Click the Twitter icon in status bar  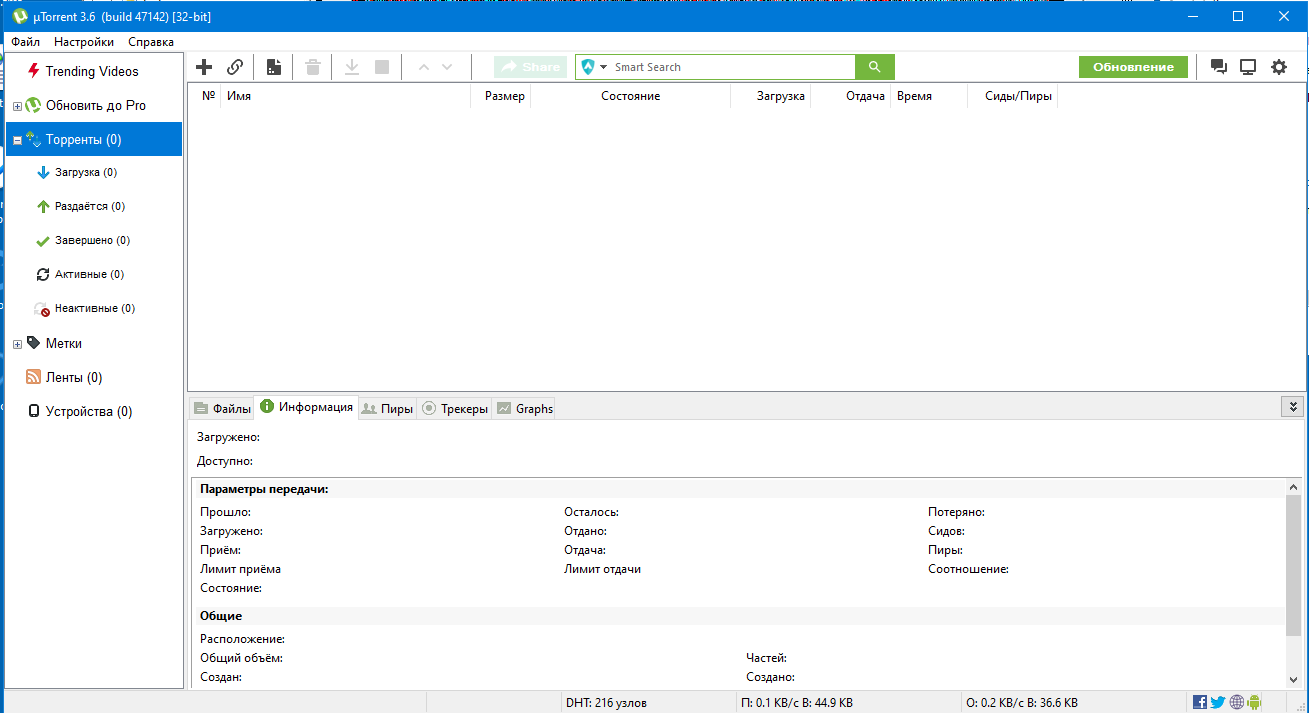1217,702
